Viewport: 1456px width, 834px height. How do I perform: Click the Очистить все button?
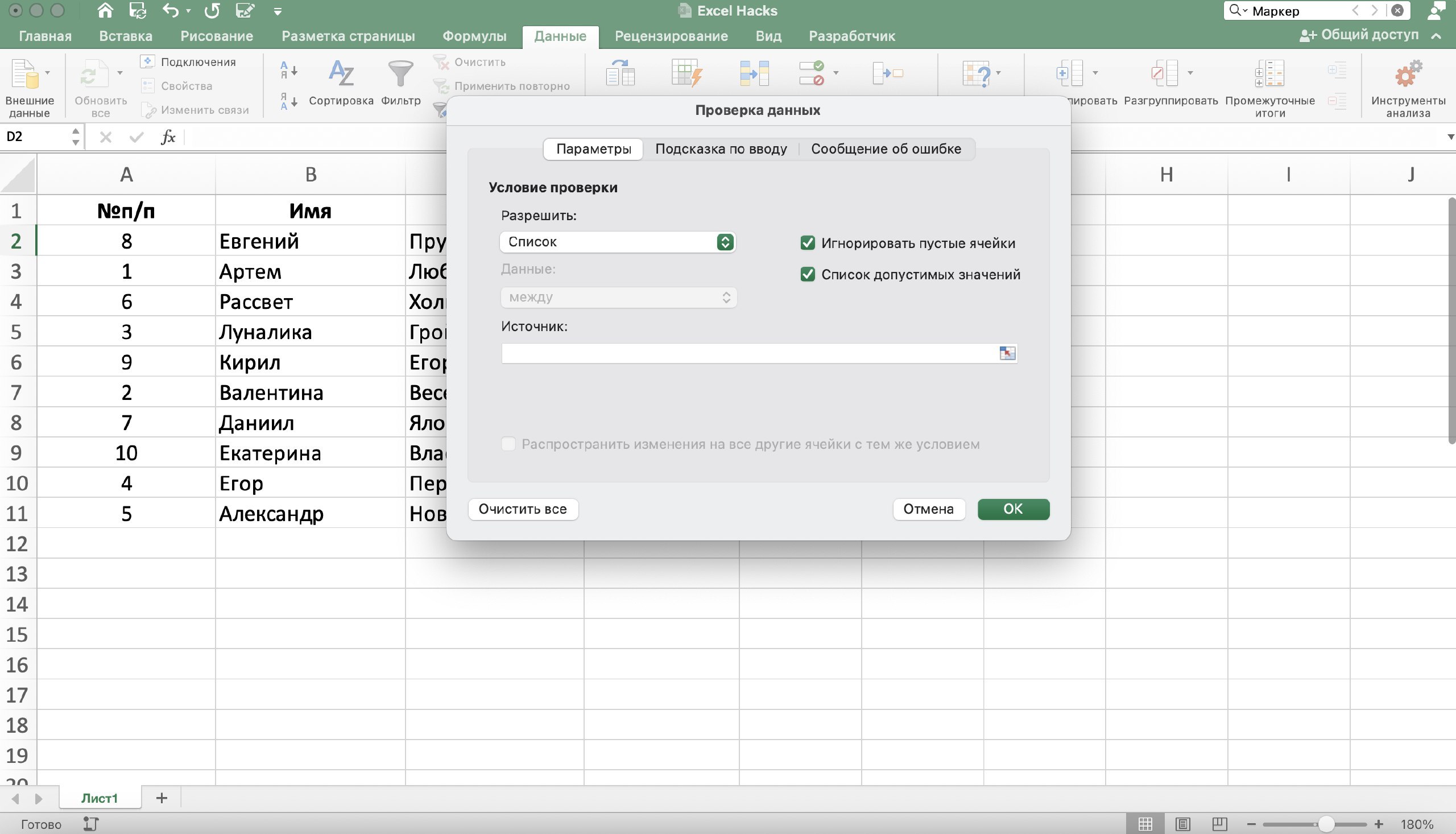click(523, 509)
